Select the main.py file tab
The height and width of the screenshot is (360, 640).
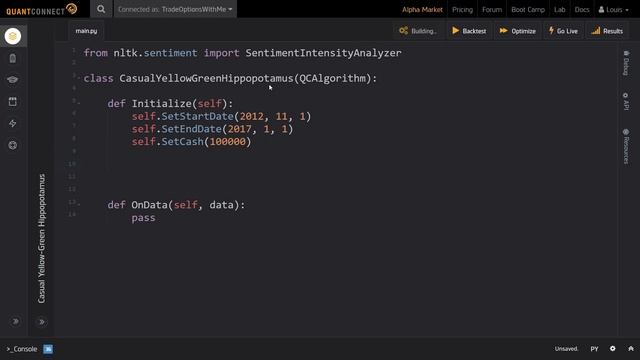[x=86, y=31]
